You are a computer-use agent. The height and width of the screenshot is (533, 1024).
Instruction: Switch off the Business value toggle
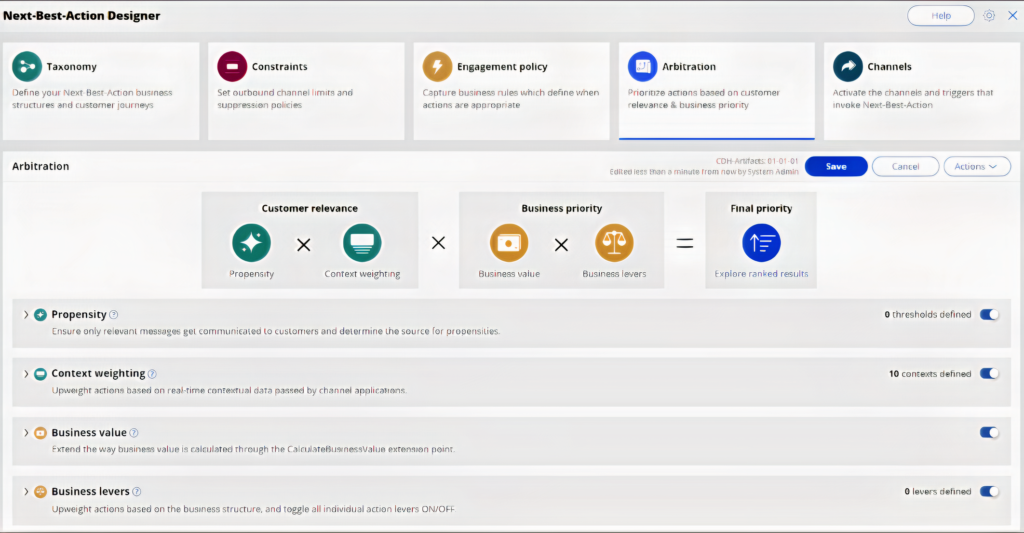989,433
